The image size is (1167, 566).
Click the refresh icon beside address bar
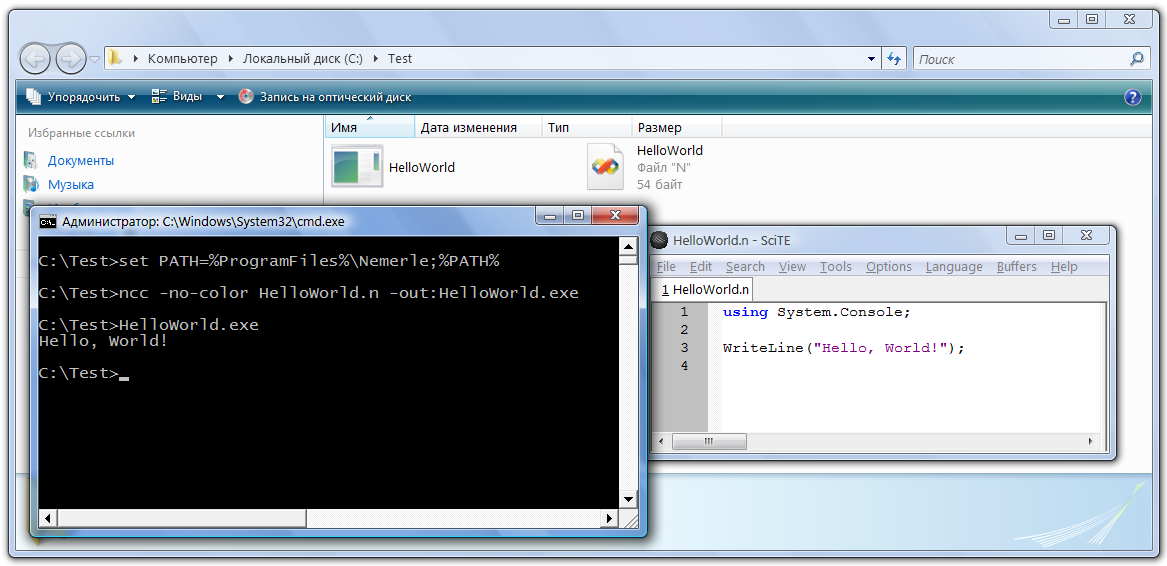(x=894, y=59)
